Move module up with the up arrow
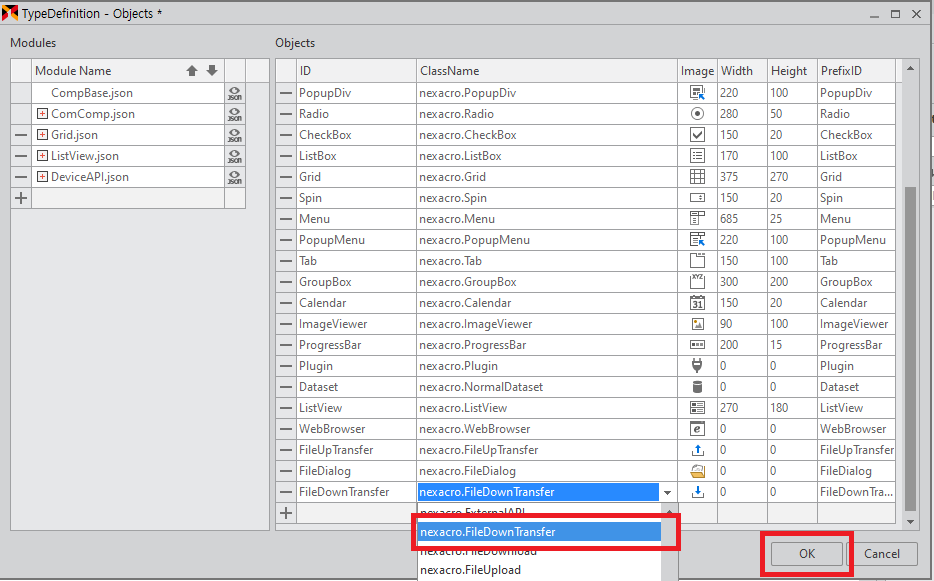The height and width of the screenshot is (581, 934). tap(192, 71)
